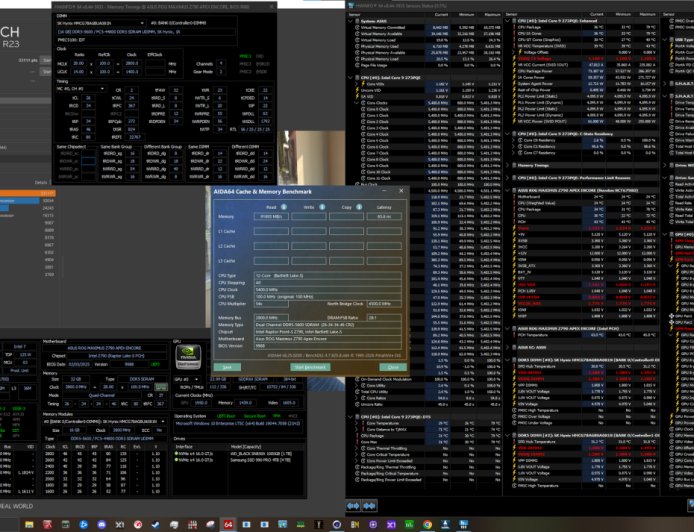Click the orange top score bar in Cinebench ranking
Screen dimensions: 694x532
click(x=27, y=193)
